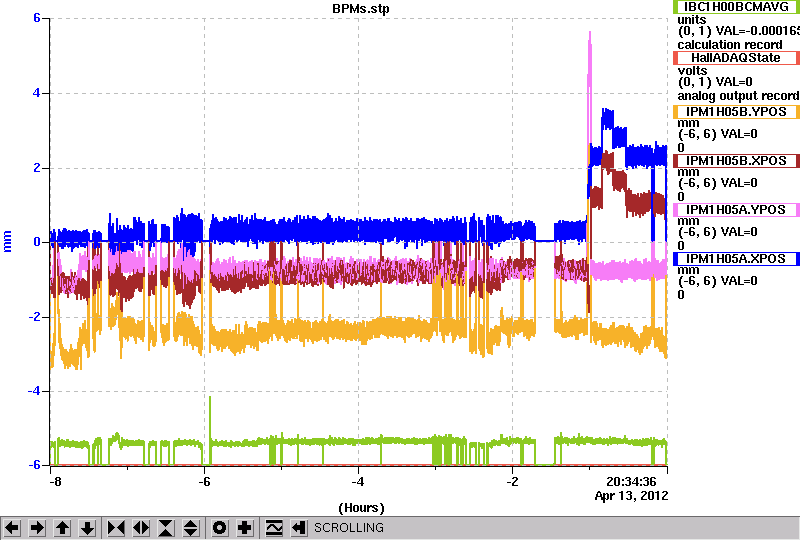800x540 pixels.
Task: Click the wave-line graph icon in the toolbar
Action: pos(274,528)
